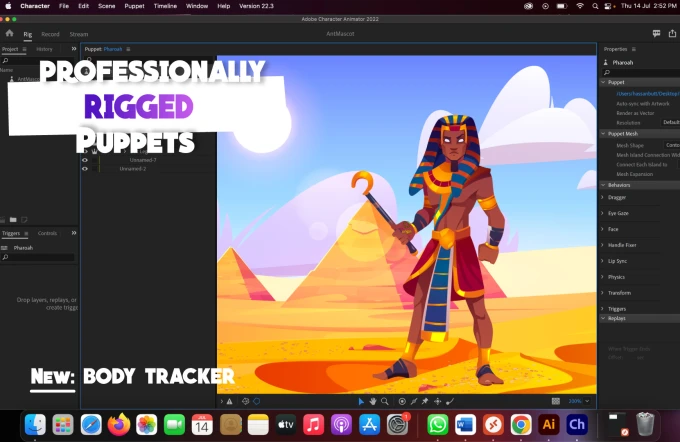Open the Timeline menu

(x=165, y=6)
